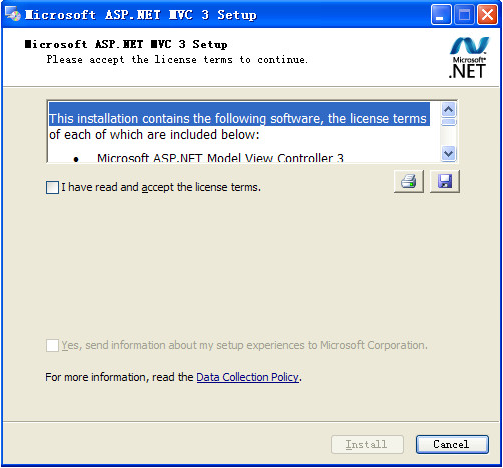Print the license terms
The height and width of the screenshot is (468, 503).
(x=409, y=181)
